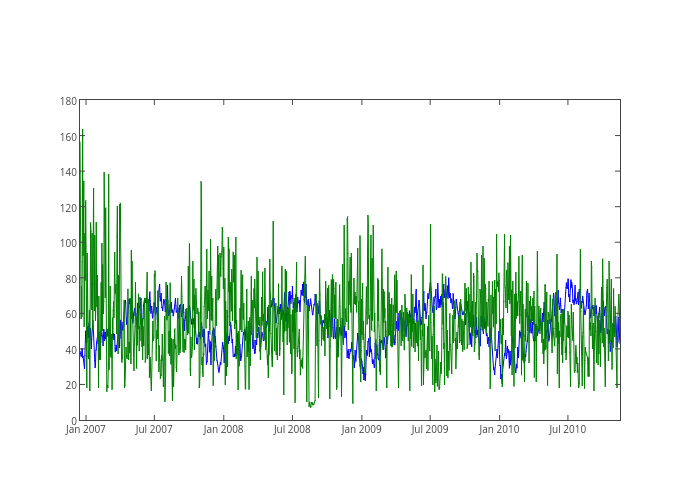Click the y-axis value 180
This screenshot has width=700, height=500.
coord(68,101)
